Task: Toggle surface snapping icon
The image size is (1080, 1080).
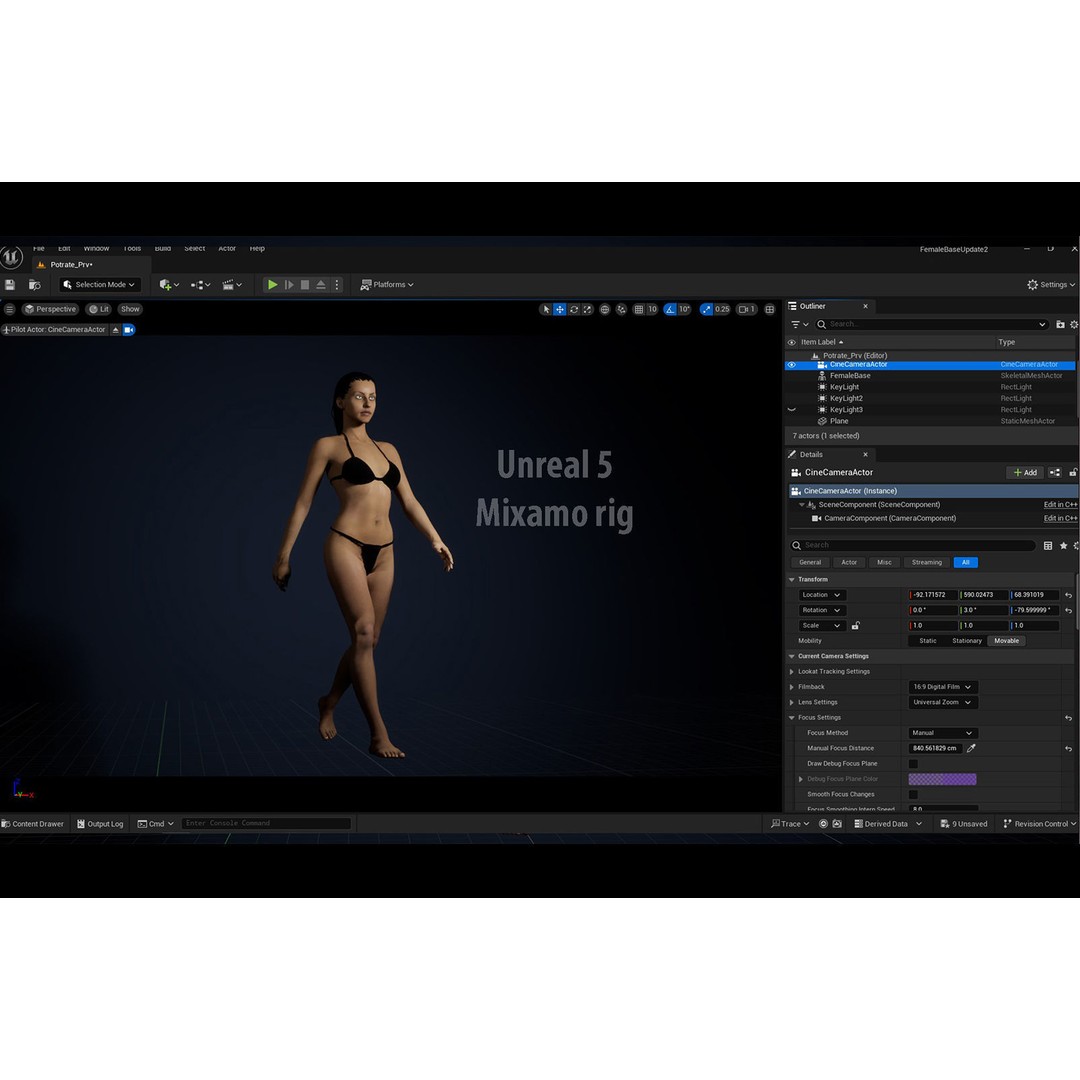Action: coord(621,309)
